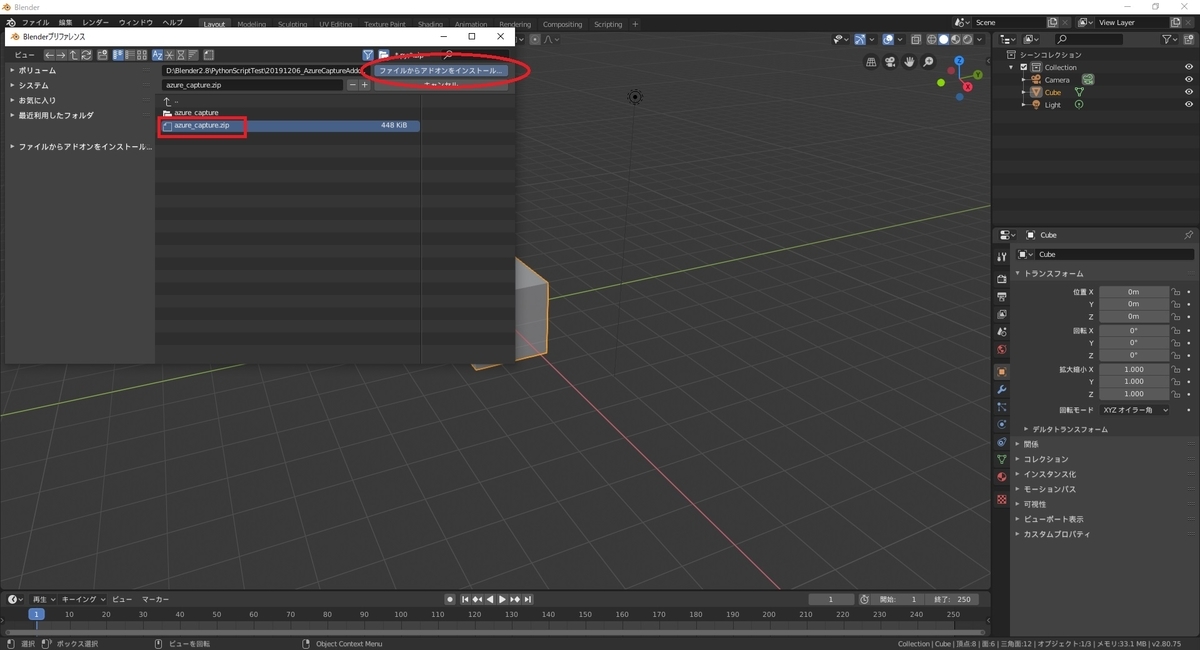Toggle the Collection exclude checkbox
The width and height of the screenshot is (1200, 650).
1024,67
